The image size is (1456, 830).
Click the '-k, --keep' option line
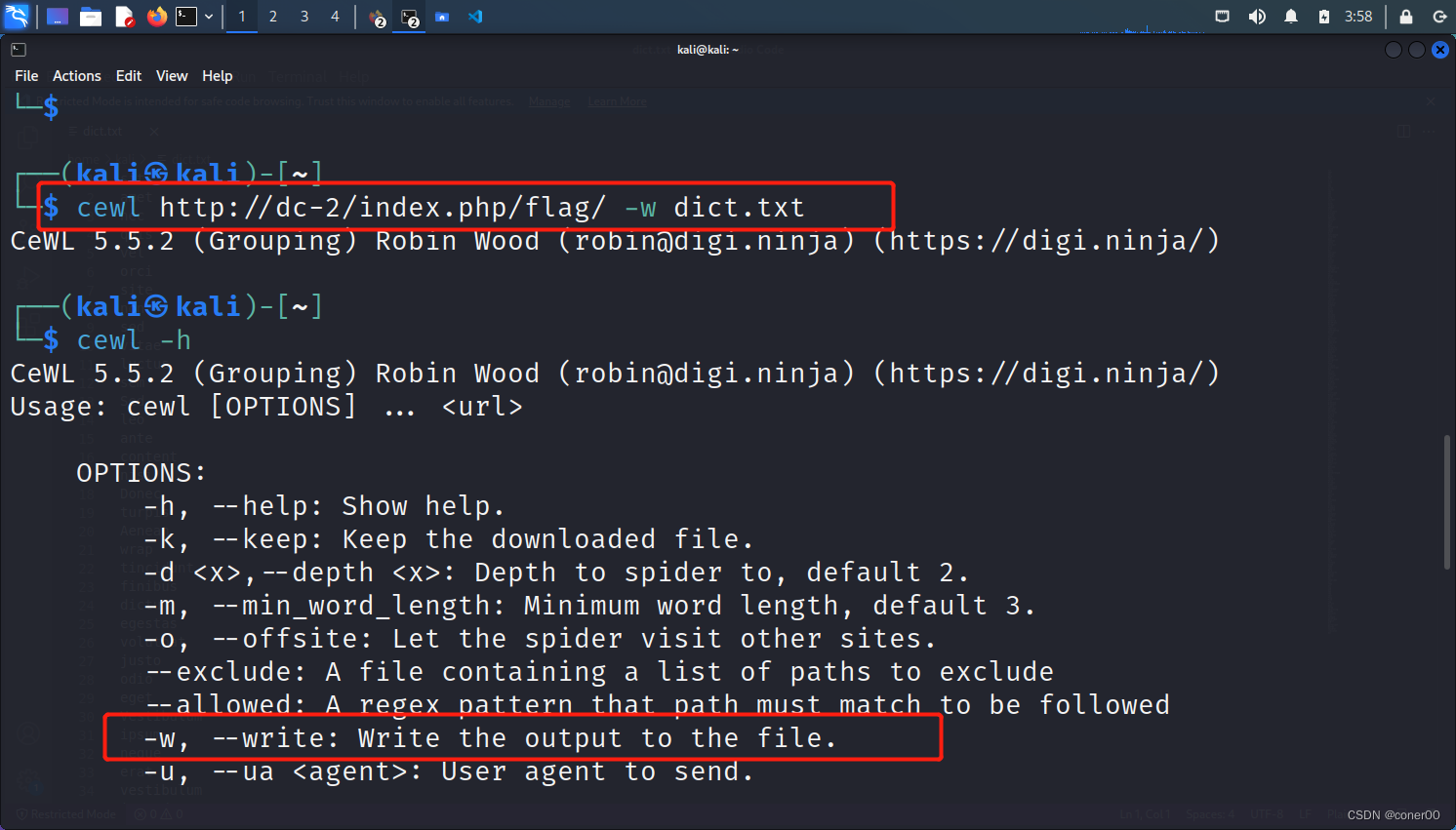(x=449, y=539)
